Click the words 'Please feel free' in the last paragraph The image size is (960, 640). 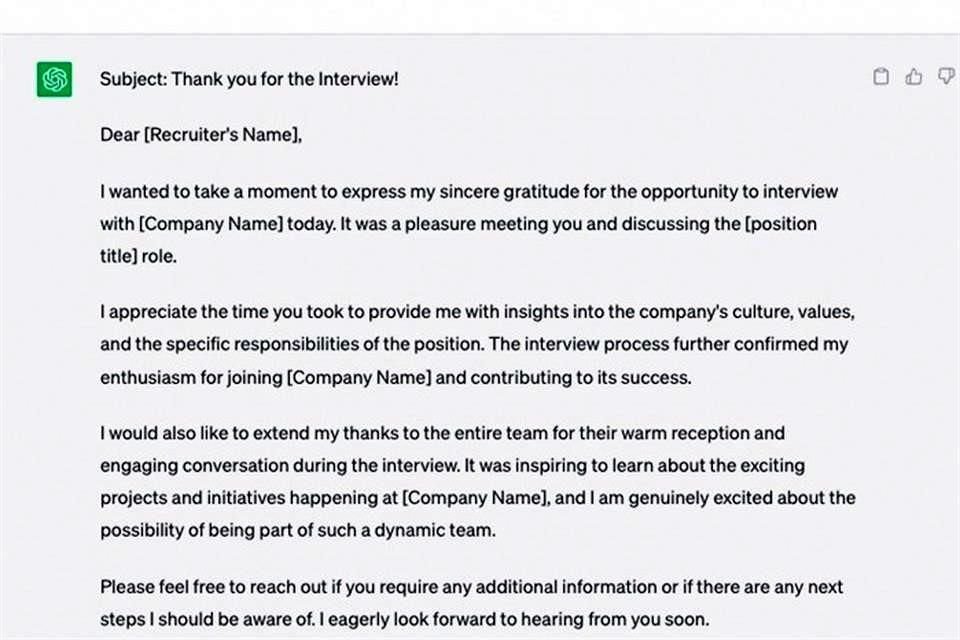click(164, 587)
